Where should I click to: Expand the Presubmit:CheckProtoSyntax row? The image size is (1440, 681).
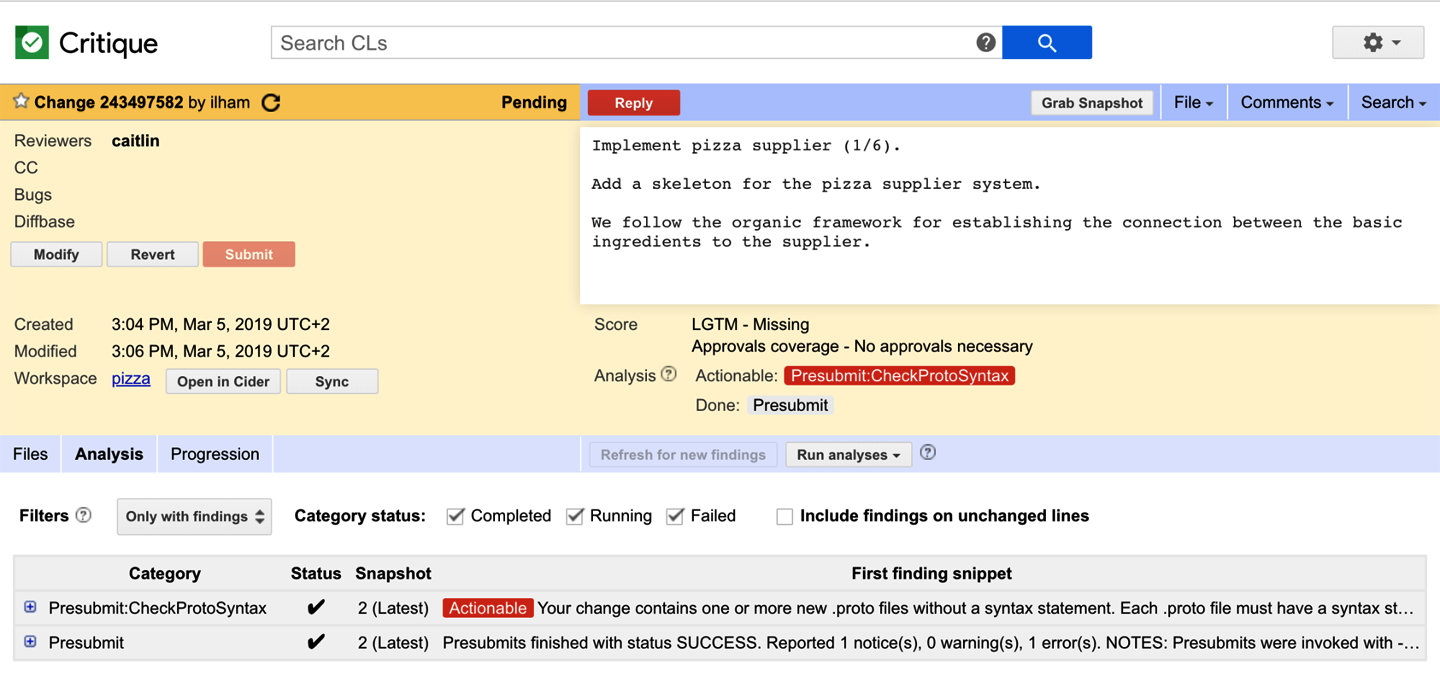30,607
